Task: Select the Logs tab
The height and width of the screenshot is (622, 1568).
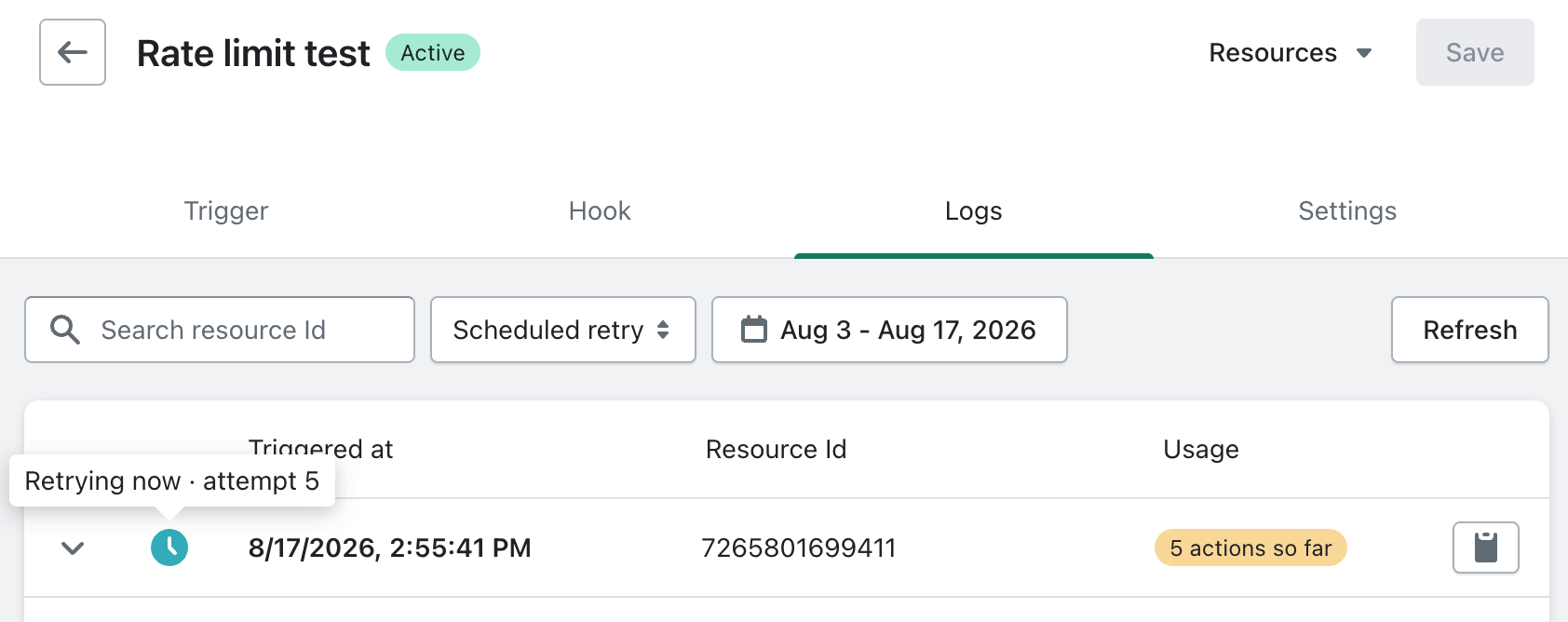Action: 974,211
